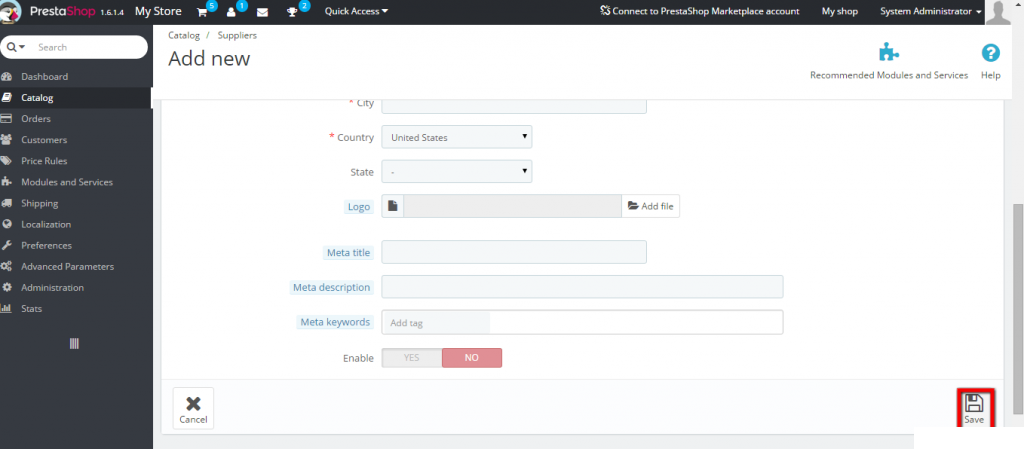This screenshot has width=1024, height=449.
Task: Click the search magnifier dropdown icon
Action: [x=16, y=47]
